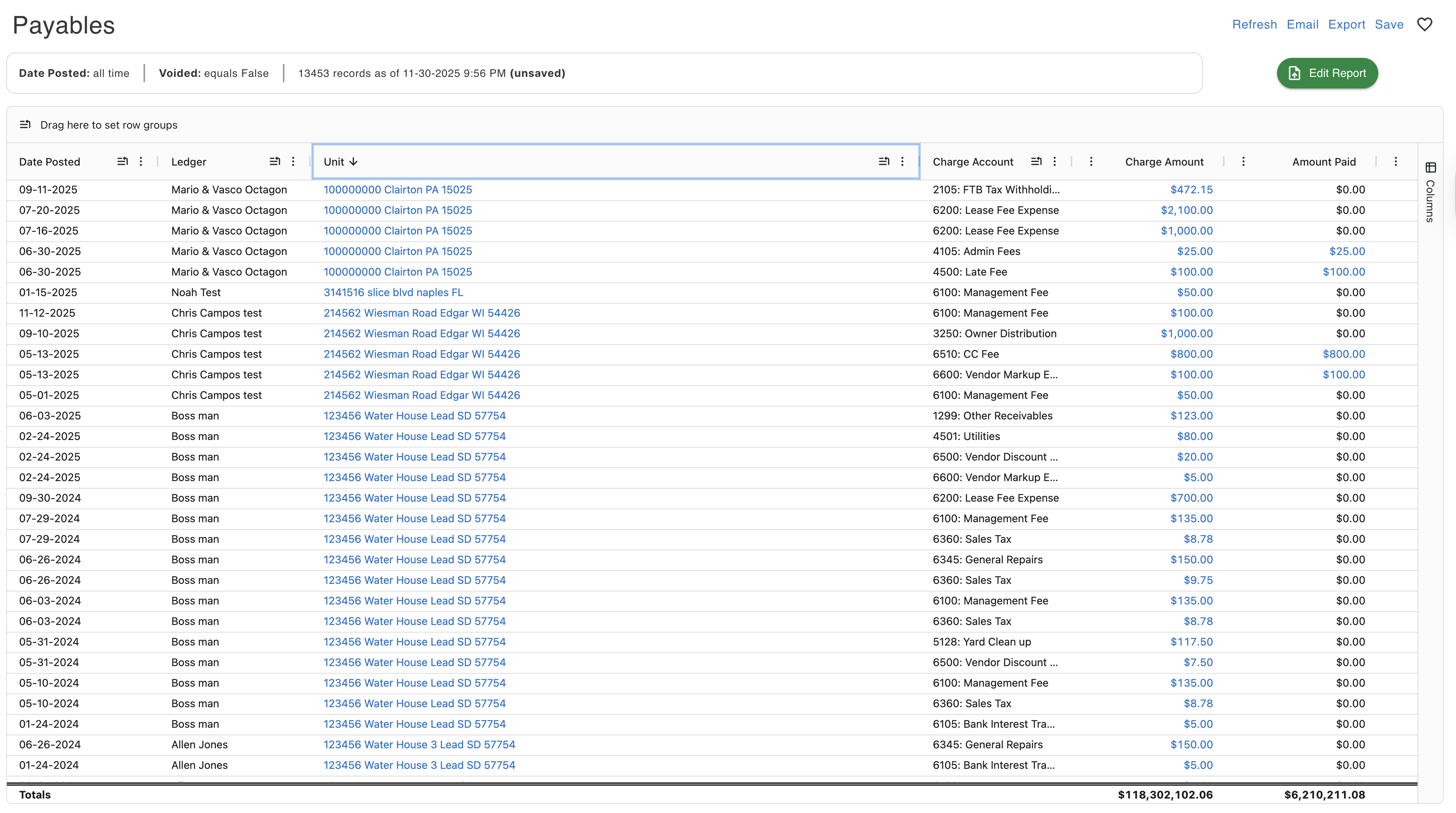This screenshot has width=1456, height=813.
Task: Click group-by icon in Date Posted header
Action: 122,162
